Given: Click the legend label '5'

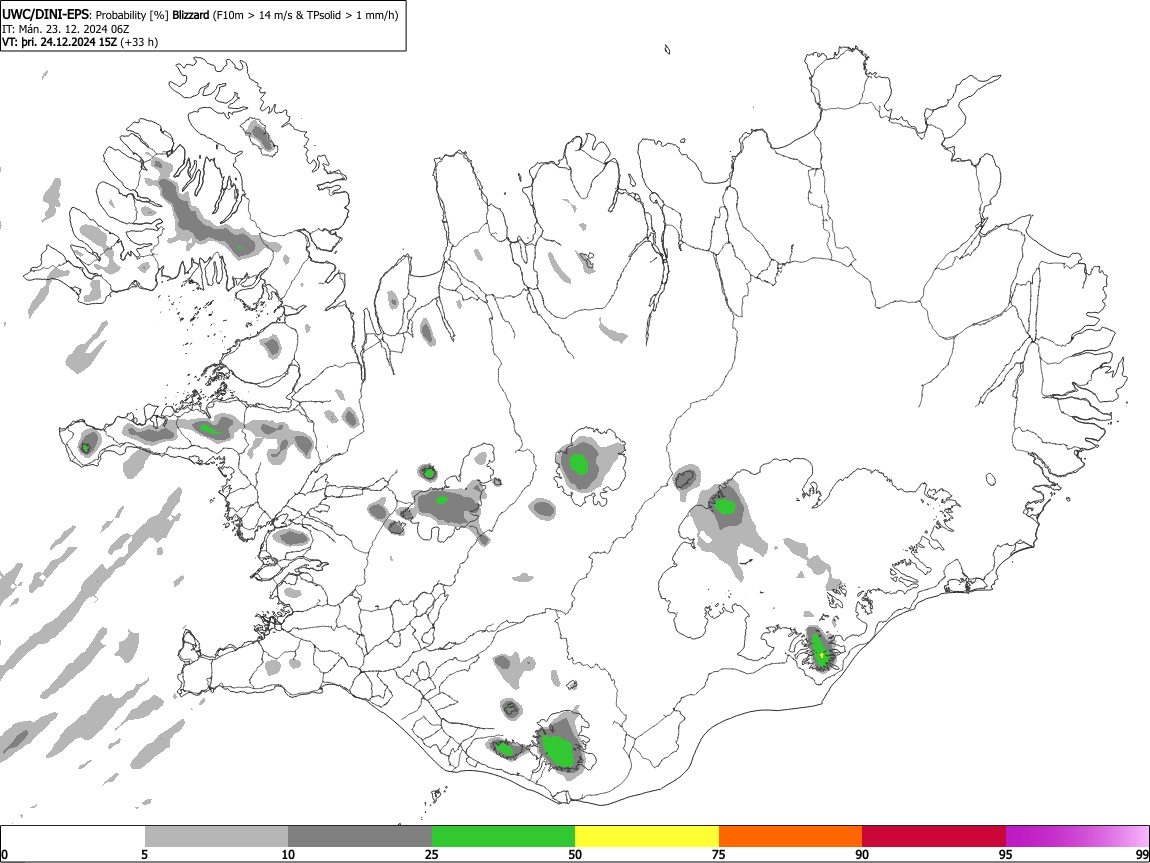Looking at the screenshot, I should point(145,854).
